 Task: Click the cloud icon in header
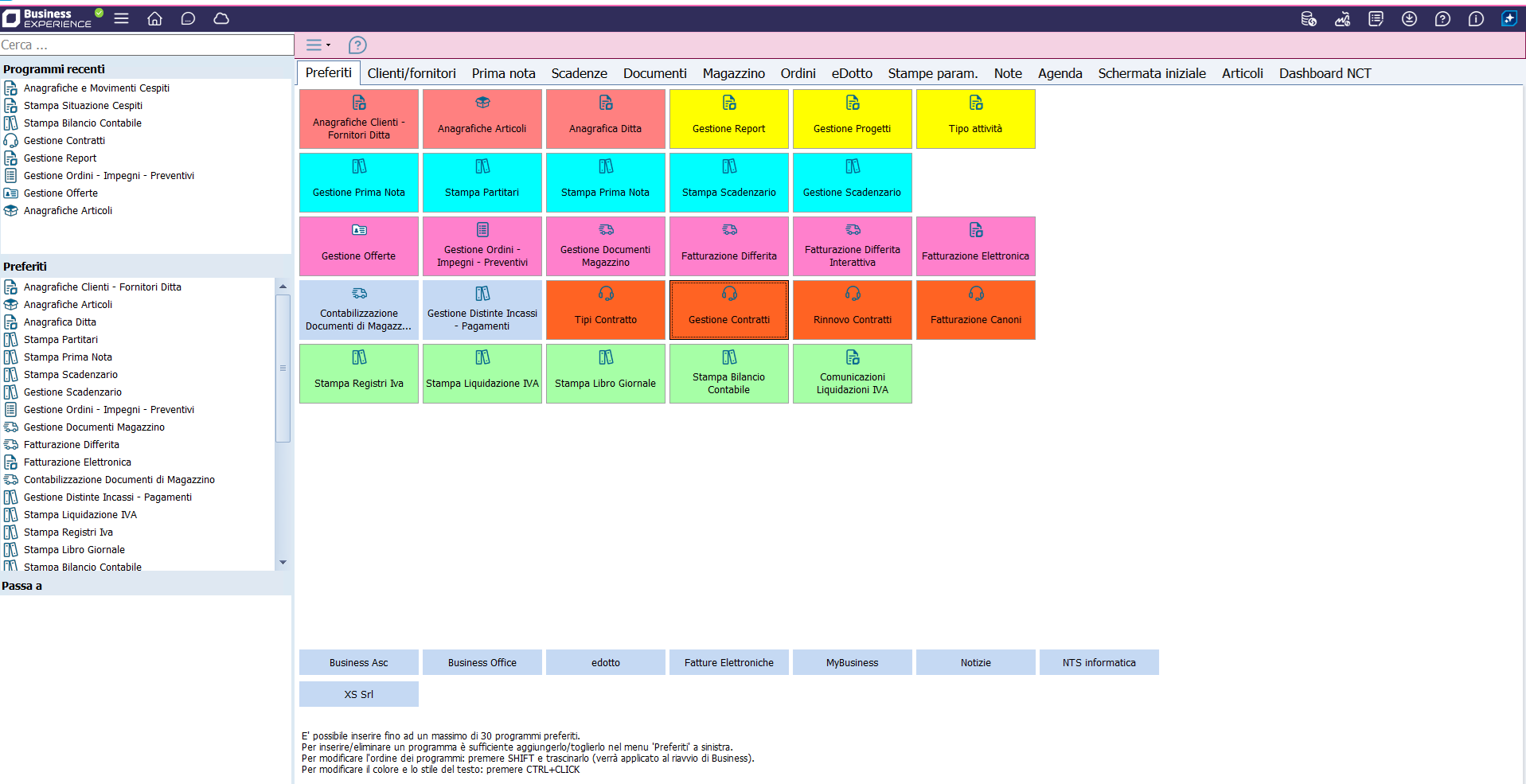coord(221,18)
